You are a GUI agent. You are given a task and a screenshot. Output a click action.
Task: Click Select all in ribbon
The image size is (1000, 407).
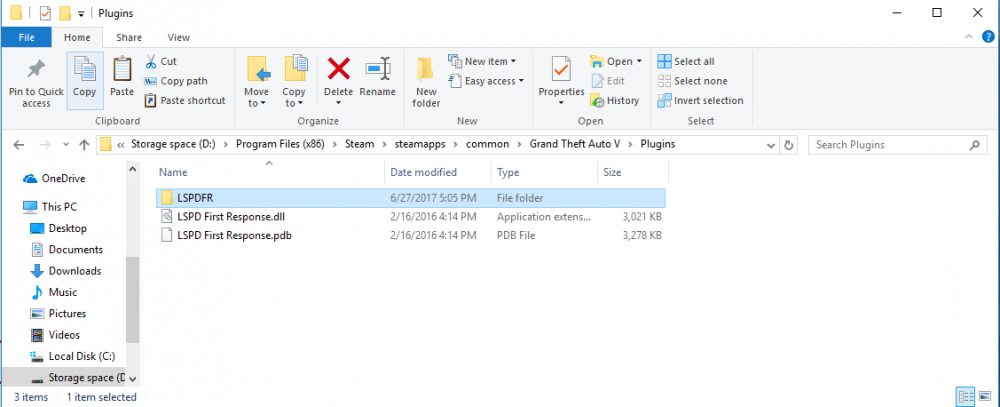coord(686,61)
